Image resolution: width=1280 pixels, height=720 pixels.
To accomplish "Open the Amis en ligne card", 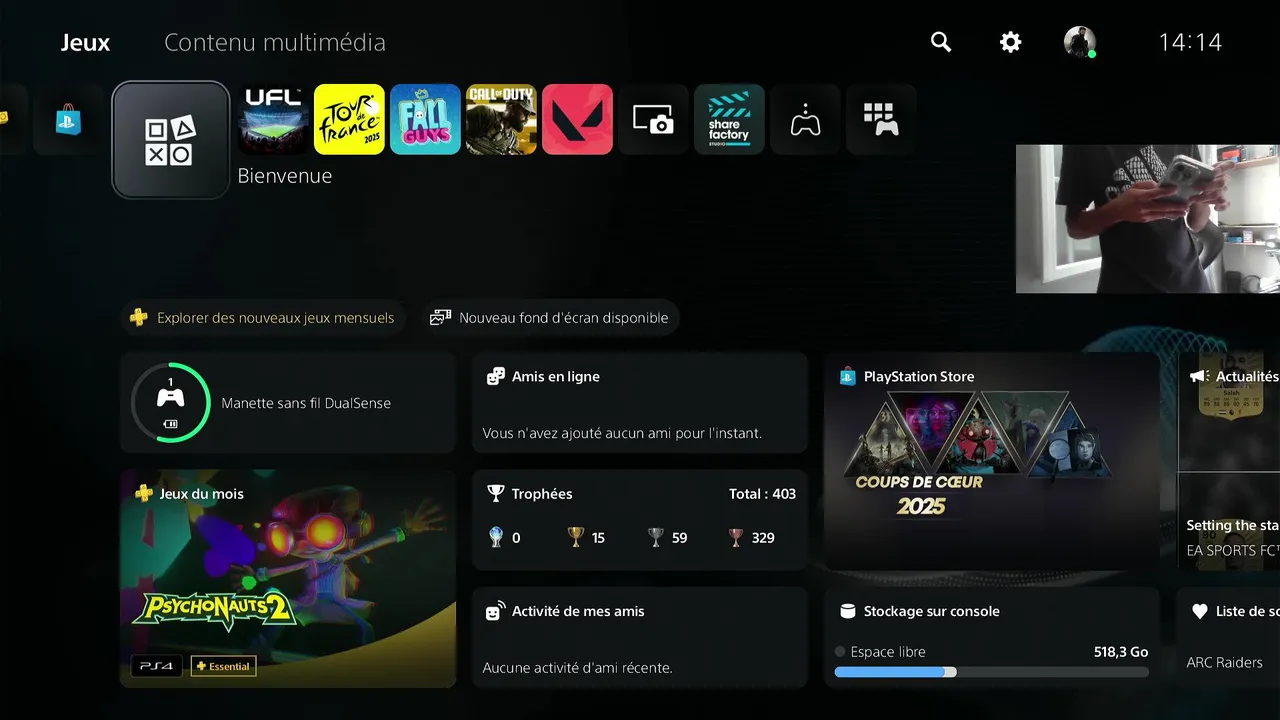I will 640,403.
